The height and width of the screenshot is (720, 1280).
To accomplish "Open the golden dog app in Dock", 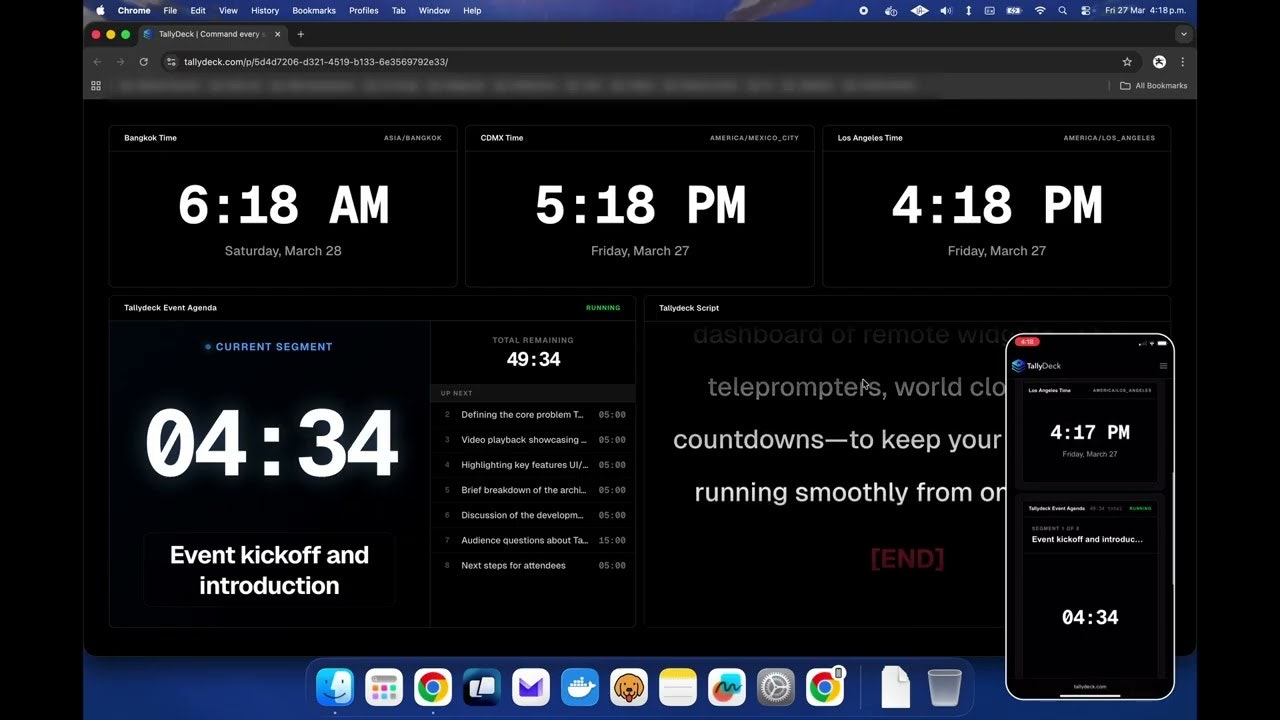I will click(629, 687).
